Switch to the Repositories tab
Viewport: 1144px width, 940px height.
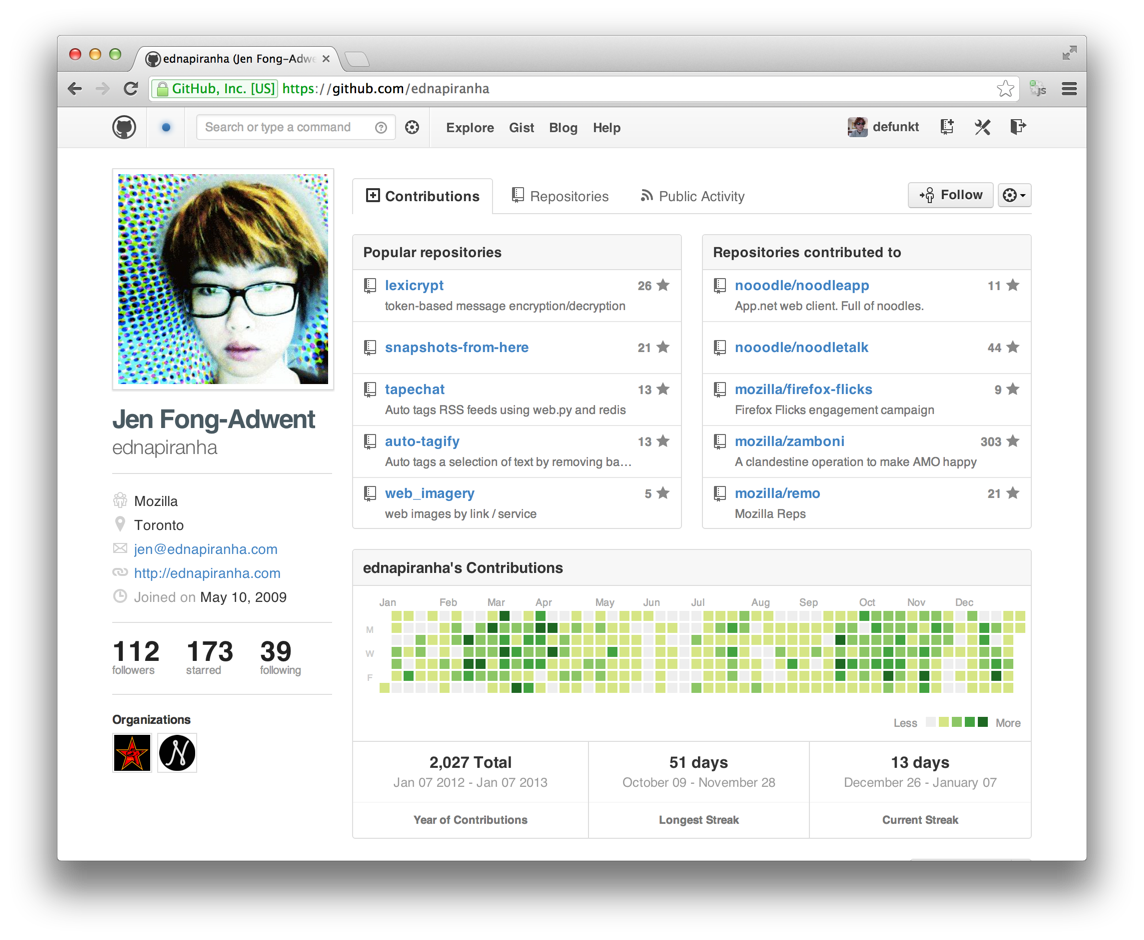[560, 196]
